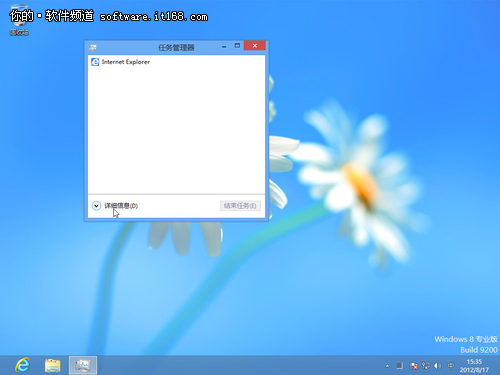The width and height of the screenshot is (500, 375).
Task: Maximize the 任务管理器 window
Action: tap(237, 46)
